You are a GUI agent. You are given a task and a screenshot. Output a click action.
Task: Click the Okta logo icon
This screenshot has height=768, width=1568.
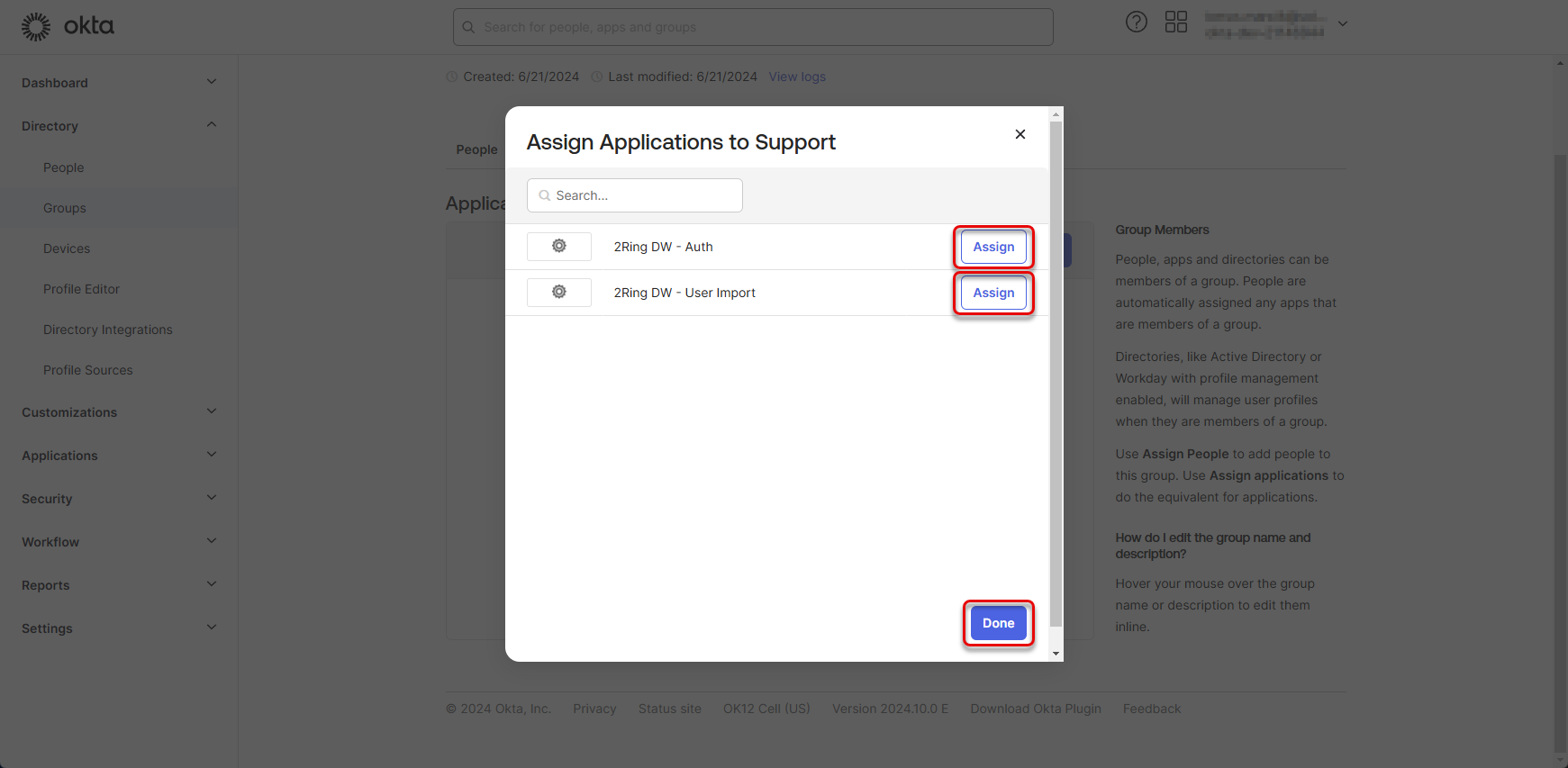[x=36, y=27]
